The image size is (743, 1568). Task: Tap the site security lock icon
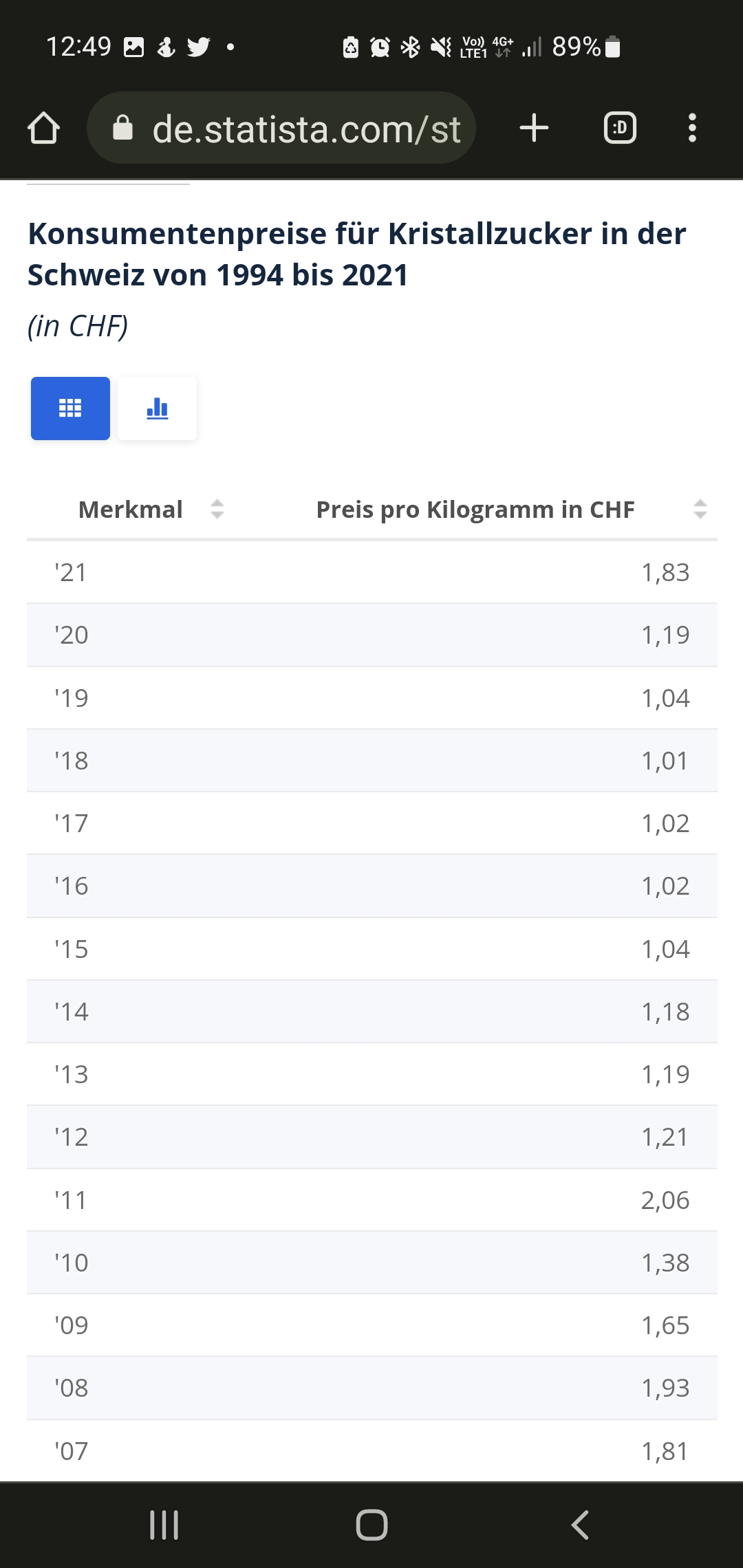pyautogui.click(x=122, y=129)
